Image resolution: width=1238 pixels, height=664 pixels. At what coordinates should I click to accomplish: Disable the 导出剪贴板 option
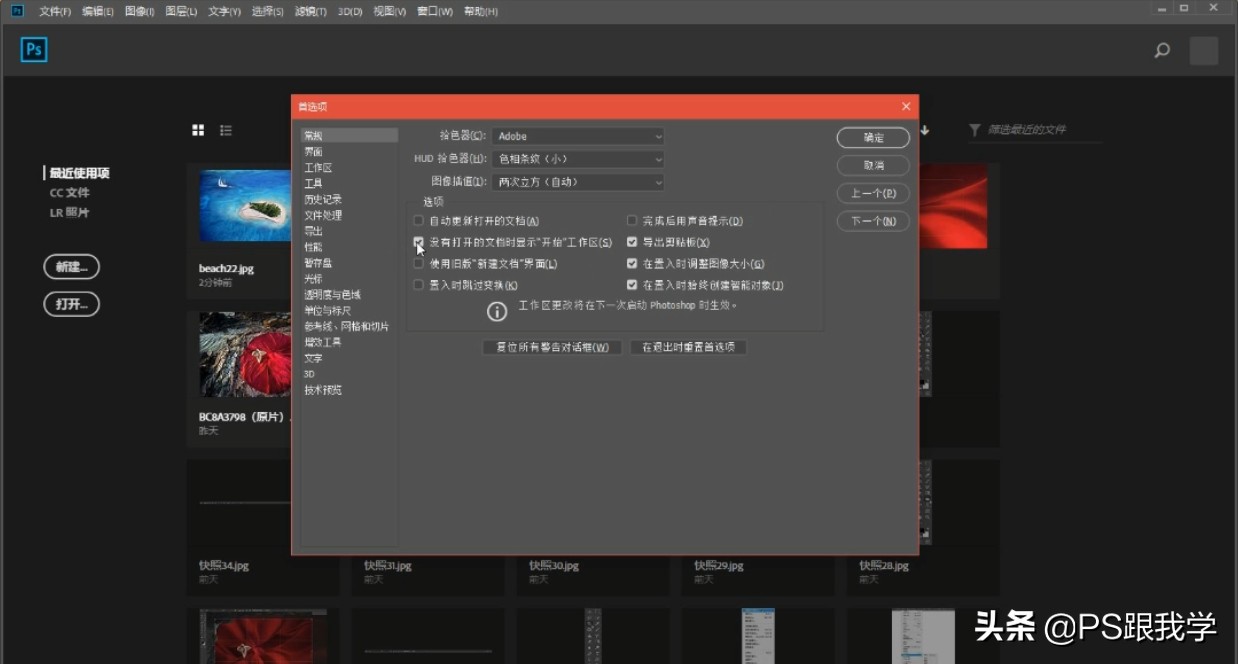[631, 241]
